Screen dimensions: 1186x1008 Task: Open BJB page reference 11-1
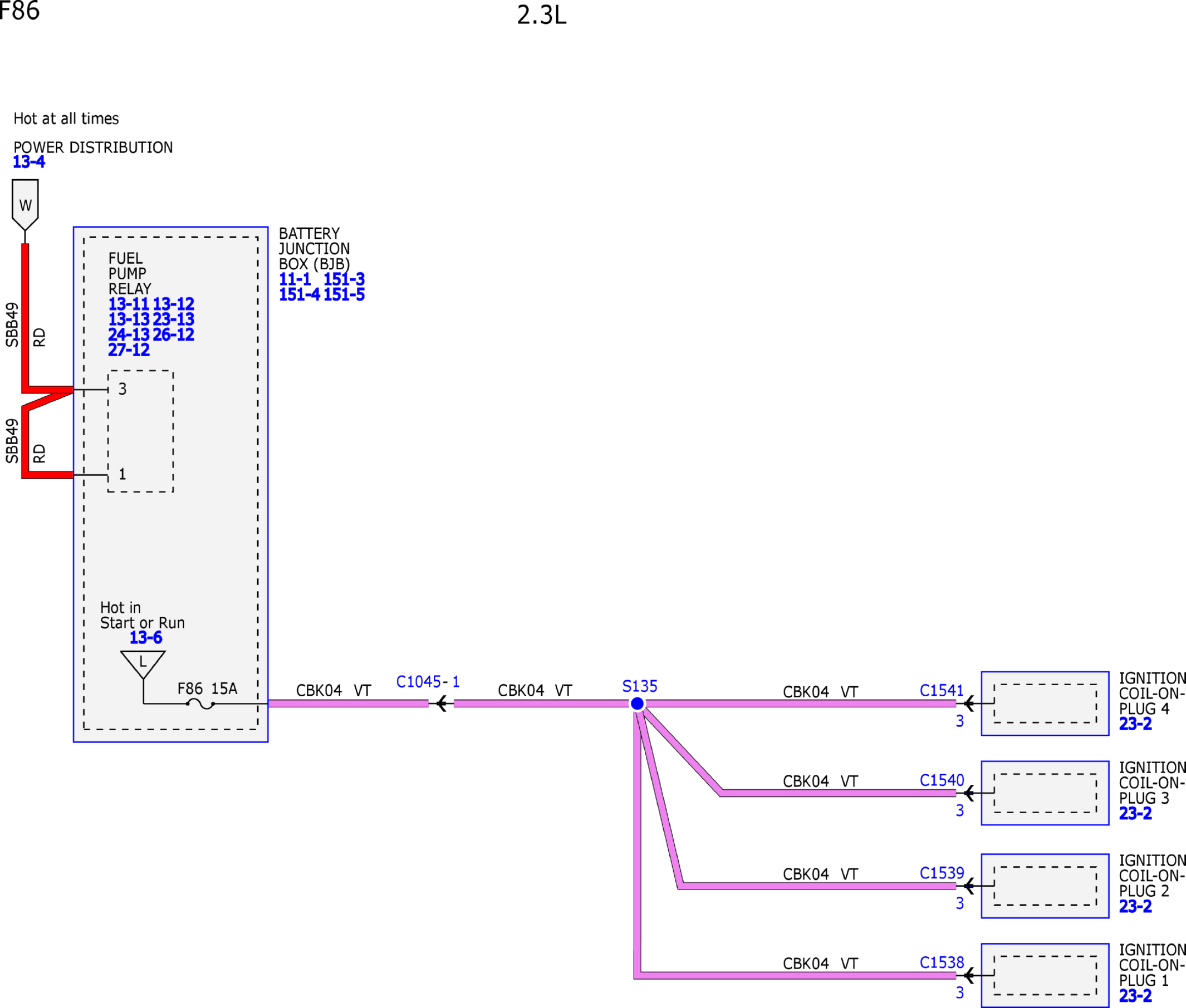(295, 279)
